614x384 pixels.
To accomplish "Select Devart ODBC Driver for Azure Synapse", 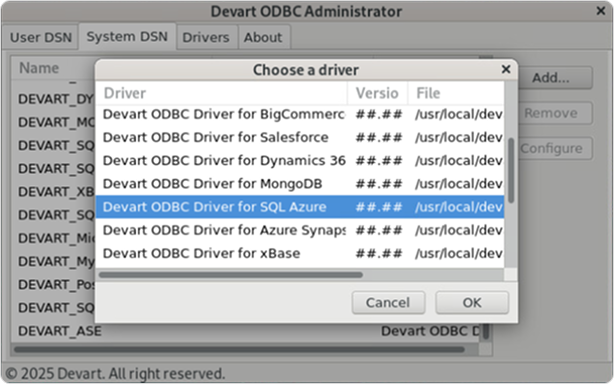I will [x=300, y=230].
